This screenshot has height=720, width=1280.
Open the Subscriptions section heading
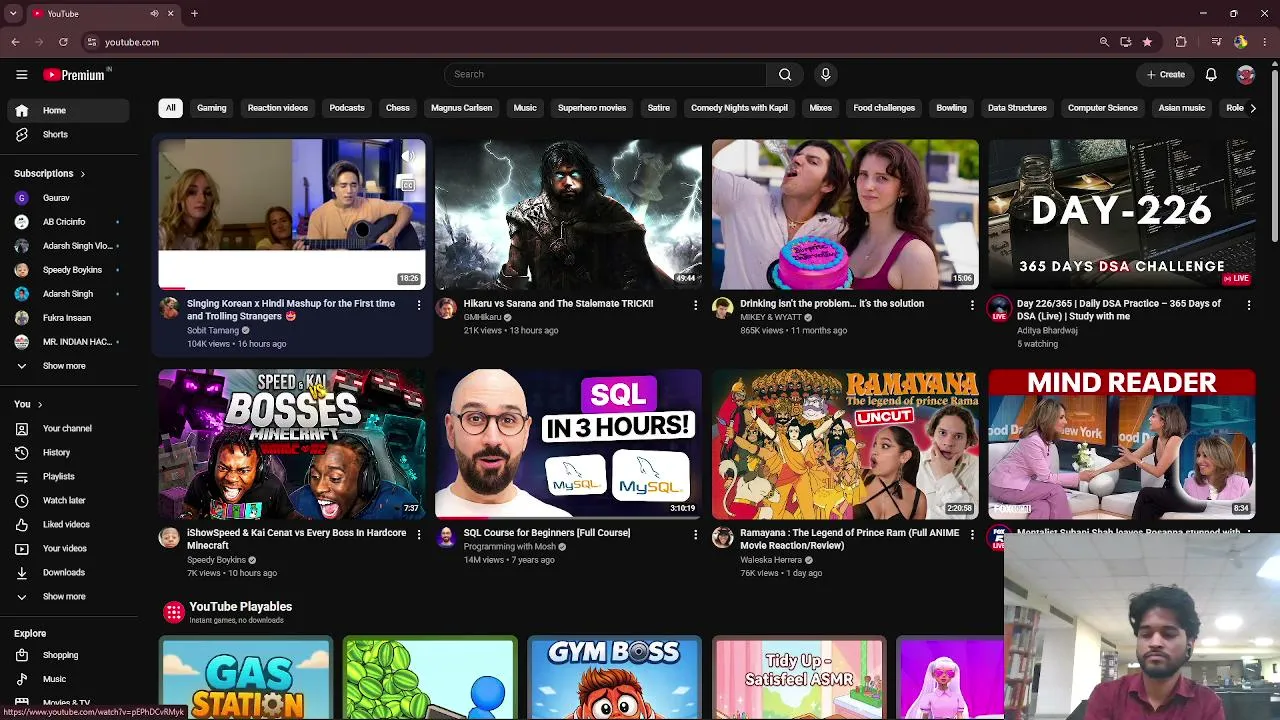click(50, 174)
